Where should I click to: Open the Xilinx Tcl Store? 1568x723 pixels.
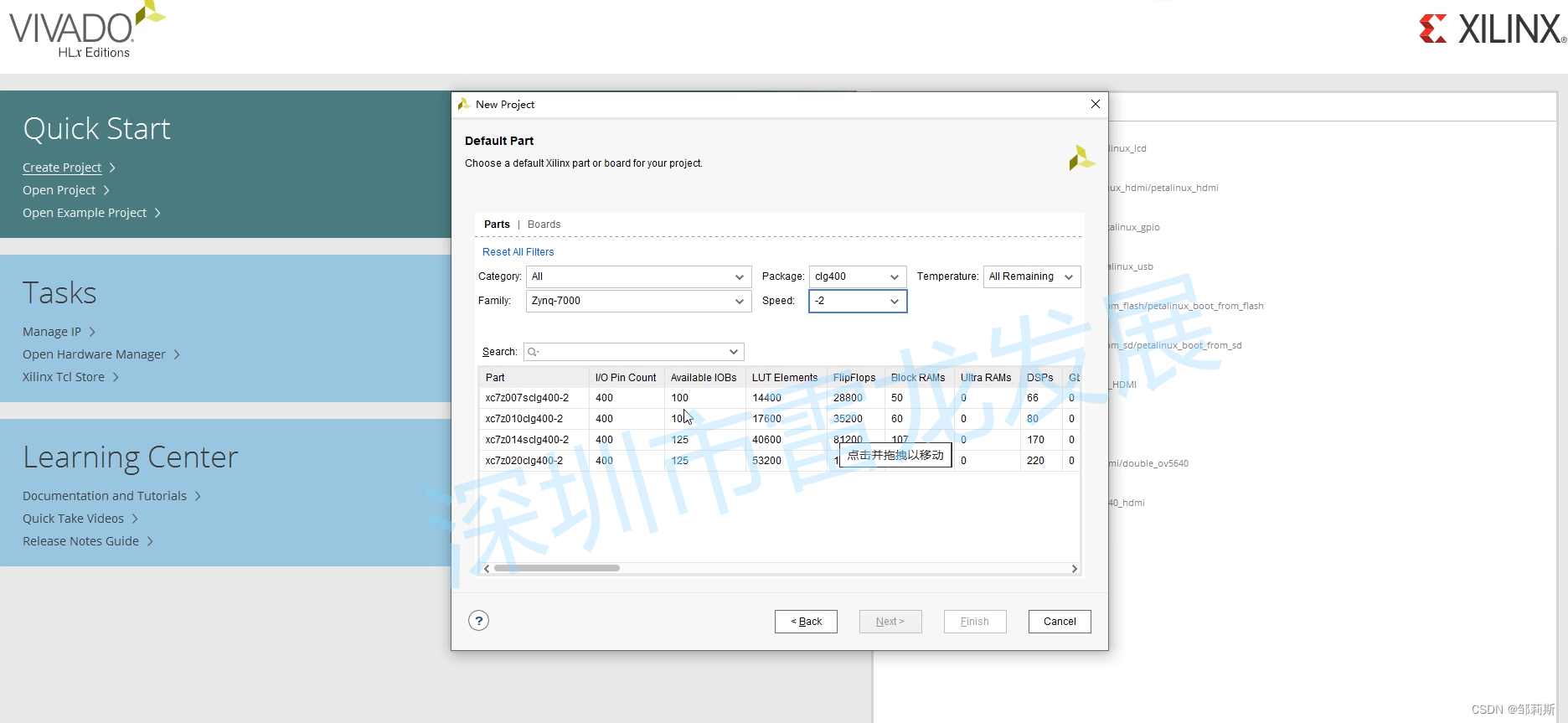[64, 377]
